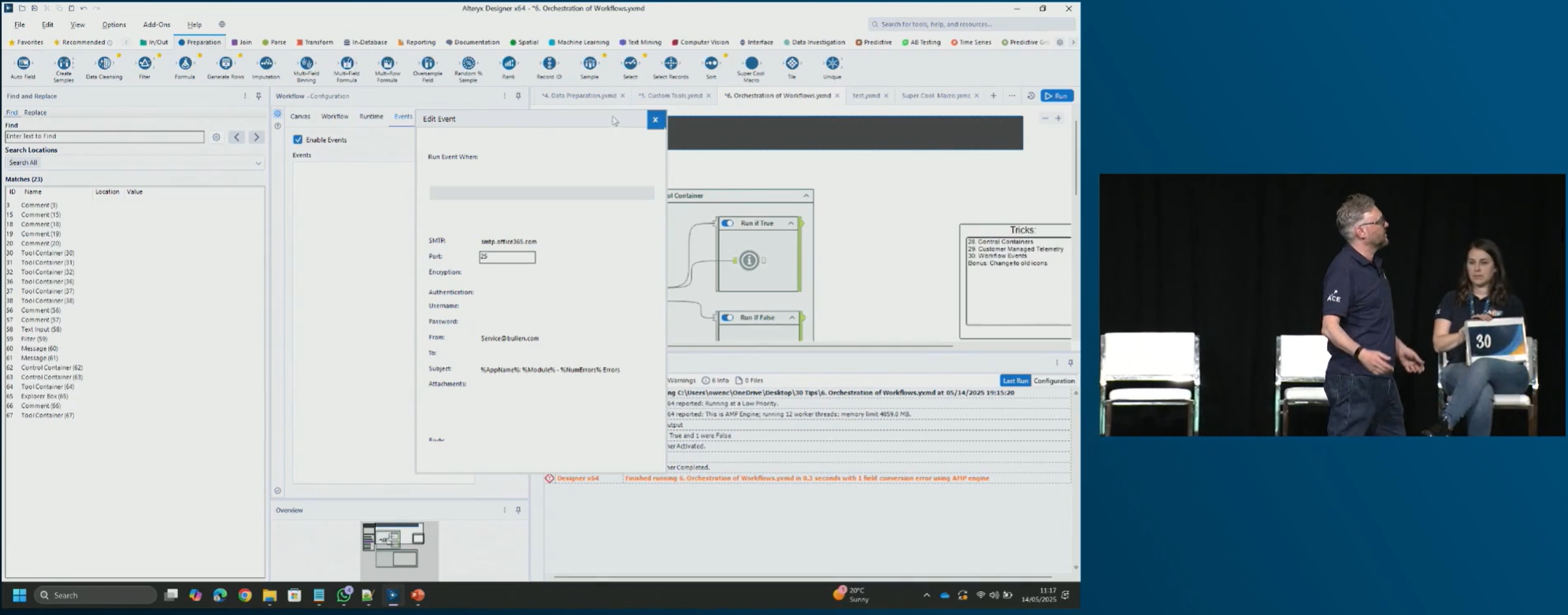This screenshot has width=1568, height=615.
Task: Click the undo icon in title bar
Action: coord(83,8)
